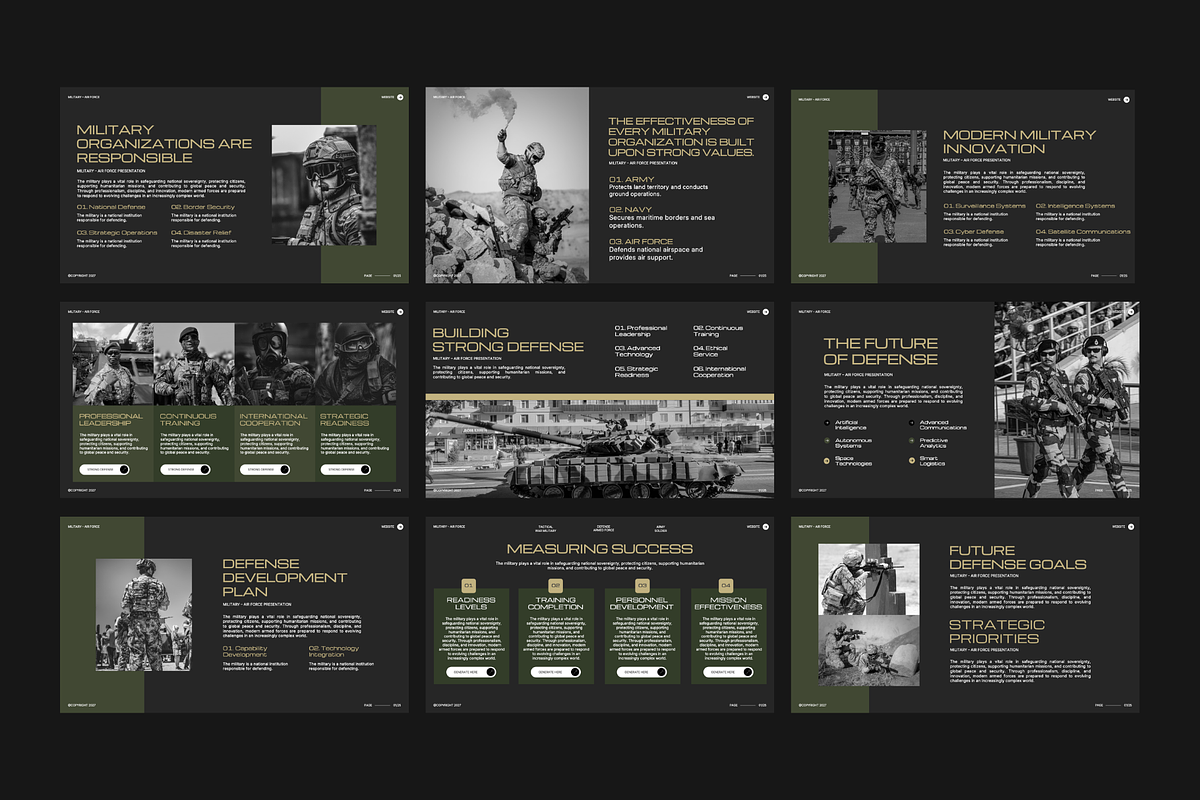
Task: Click '04. Disaster Relief' text
Action: coord(202,232)
